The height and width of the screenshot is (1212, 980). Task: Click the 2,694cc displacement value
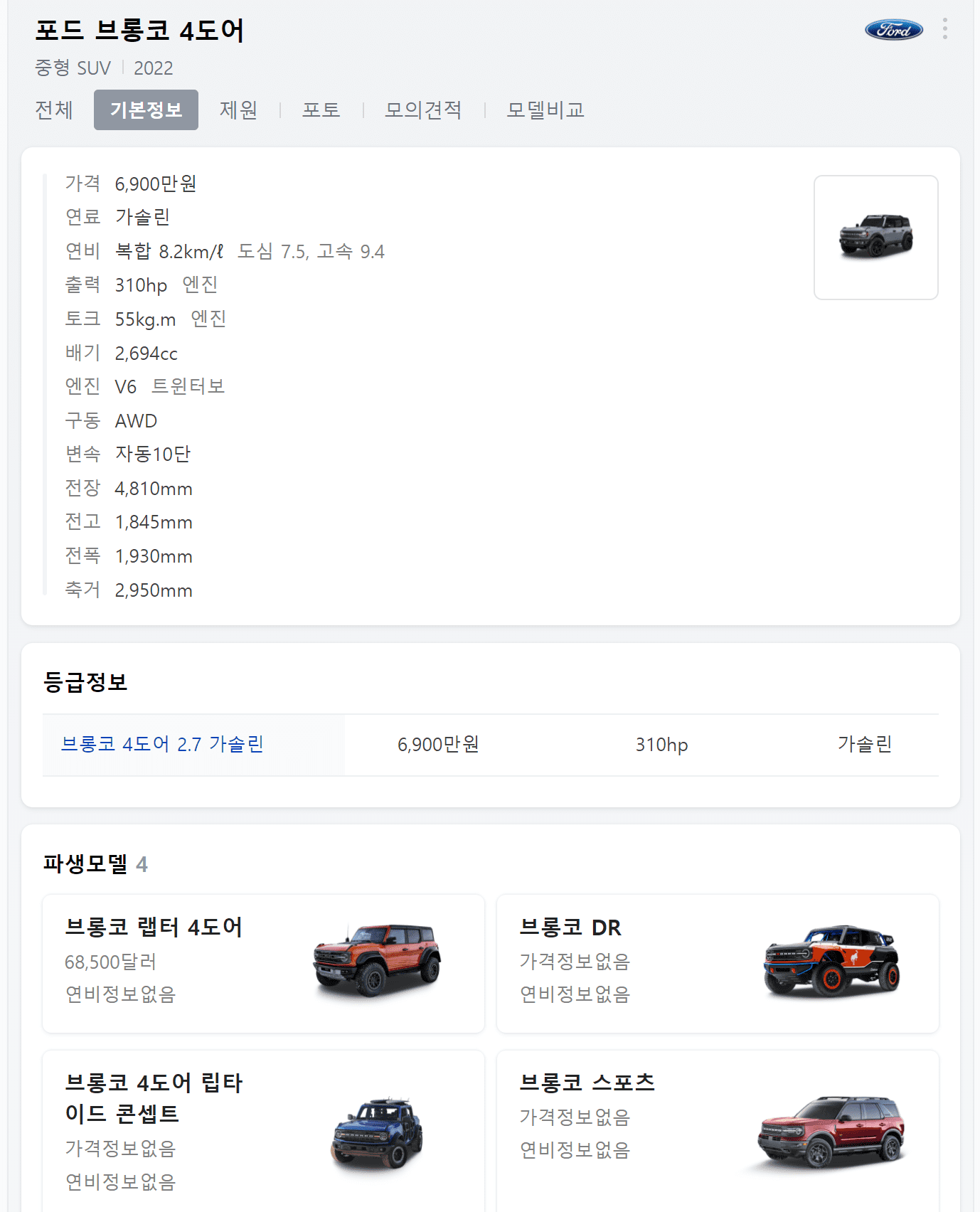(x=147, y=353)
